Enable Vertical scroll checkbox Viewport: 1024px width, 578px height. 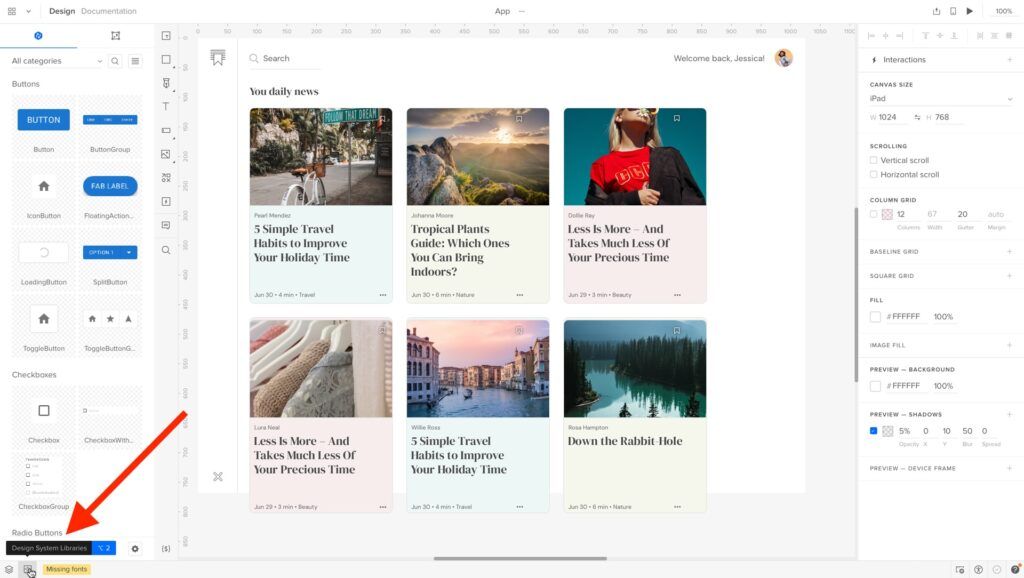point(874,160)
